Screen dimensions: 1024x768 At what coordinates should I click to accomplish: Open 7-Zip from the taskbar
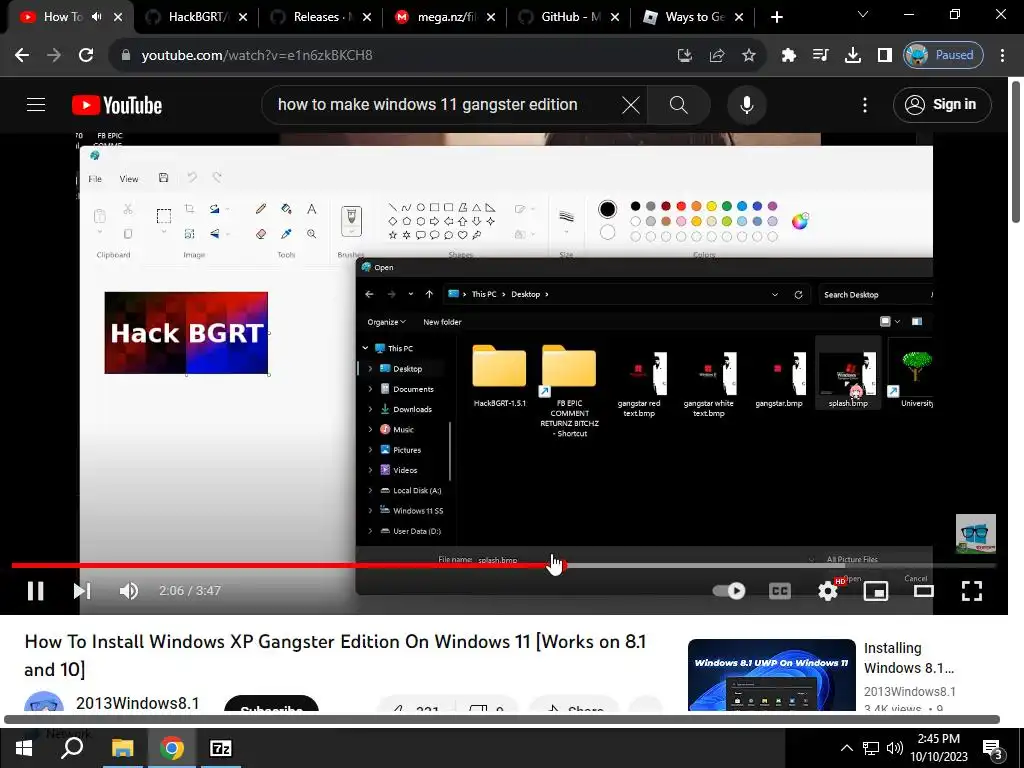tap(221, 748)
